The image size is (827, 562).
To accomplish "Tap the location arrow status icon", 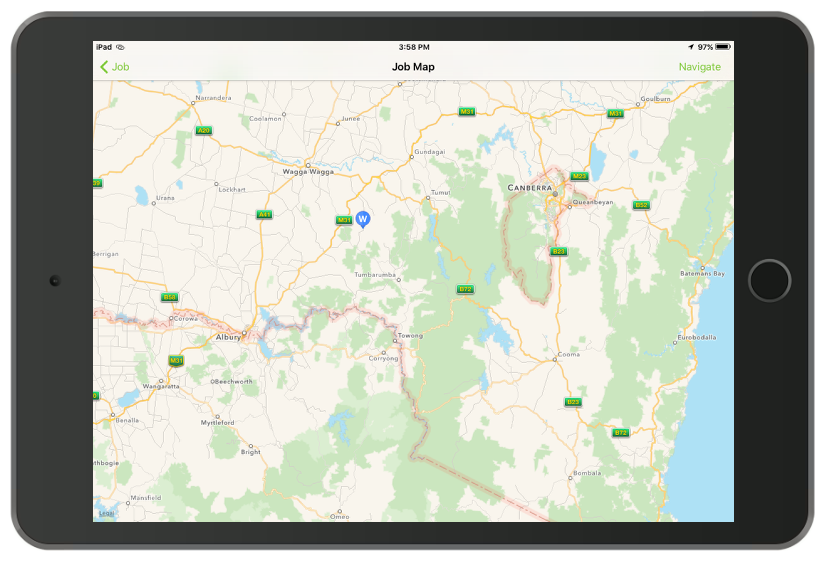I will 690,47.
